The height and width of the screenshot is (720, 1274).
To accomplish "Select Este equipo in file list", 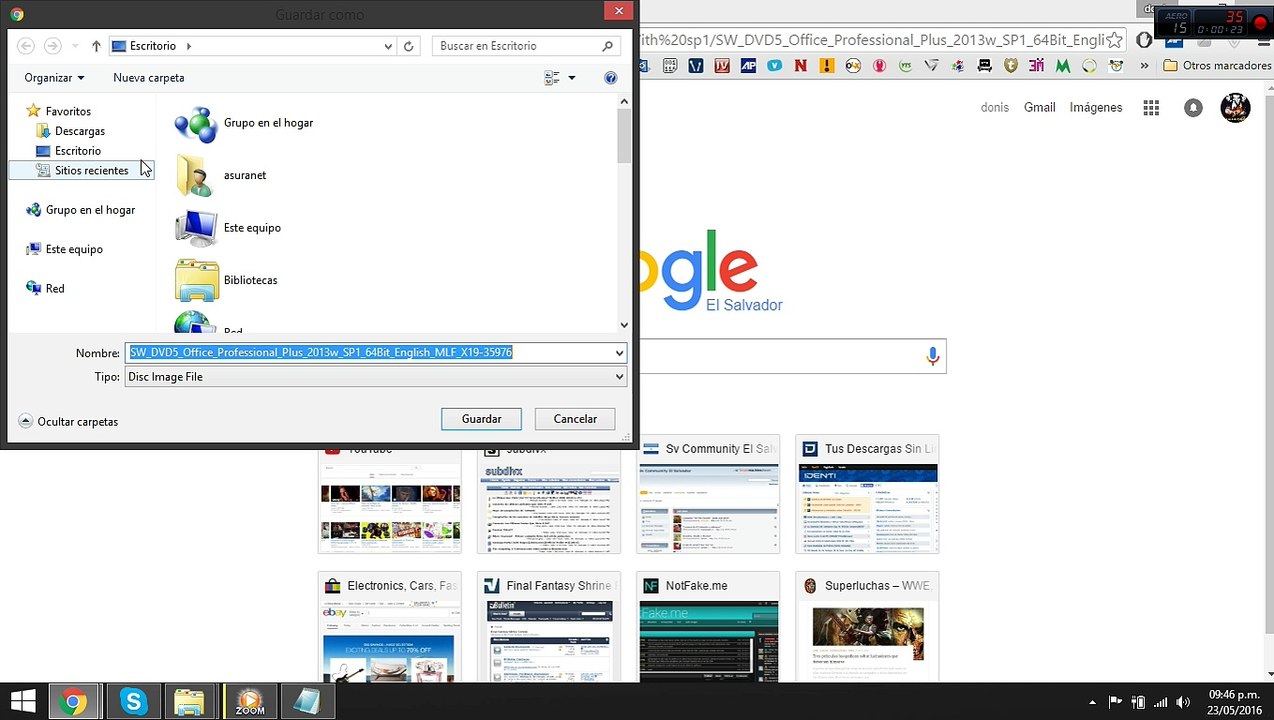I will coord(228,228).
